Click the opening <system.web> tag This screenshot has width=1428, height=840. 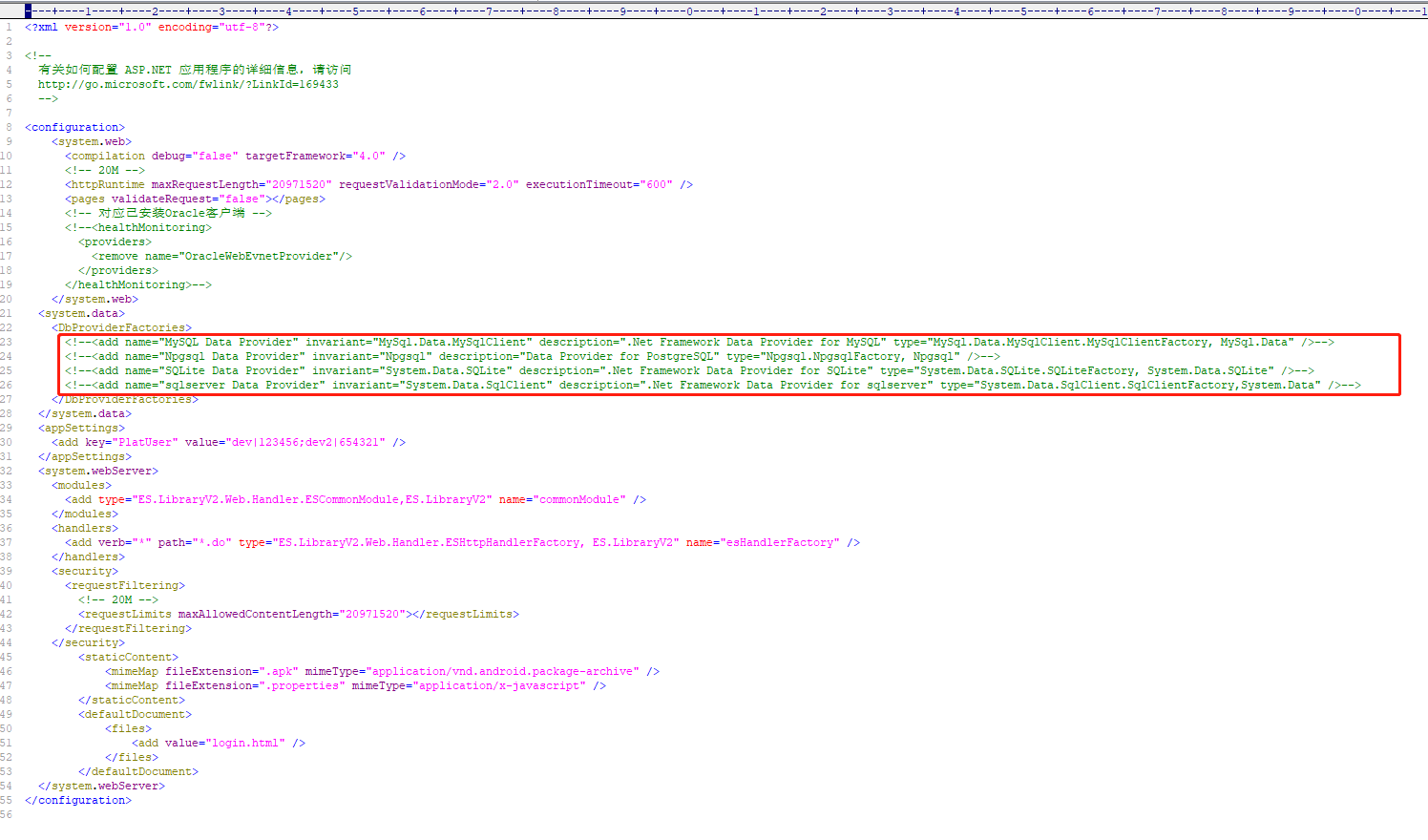[92, 141]
